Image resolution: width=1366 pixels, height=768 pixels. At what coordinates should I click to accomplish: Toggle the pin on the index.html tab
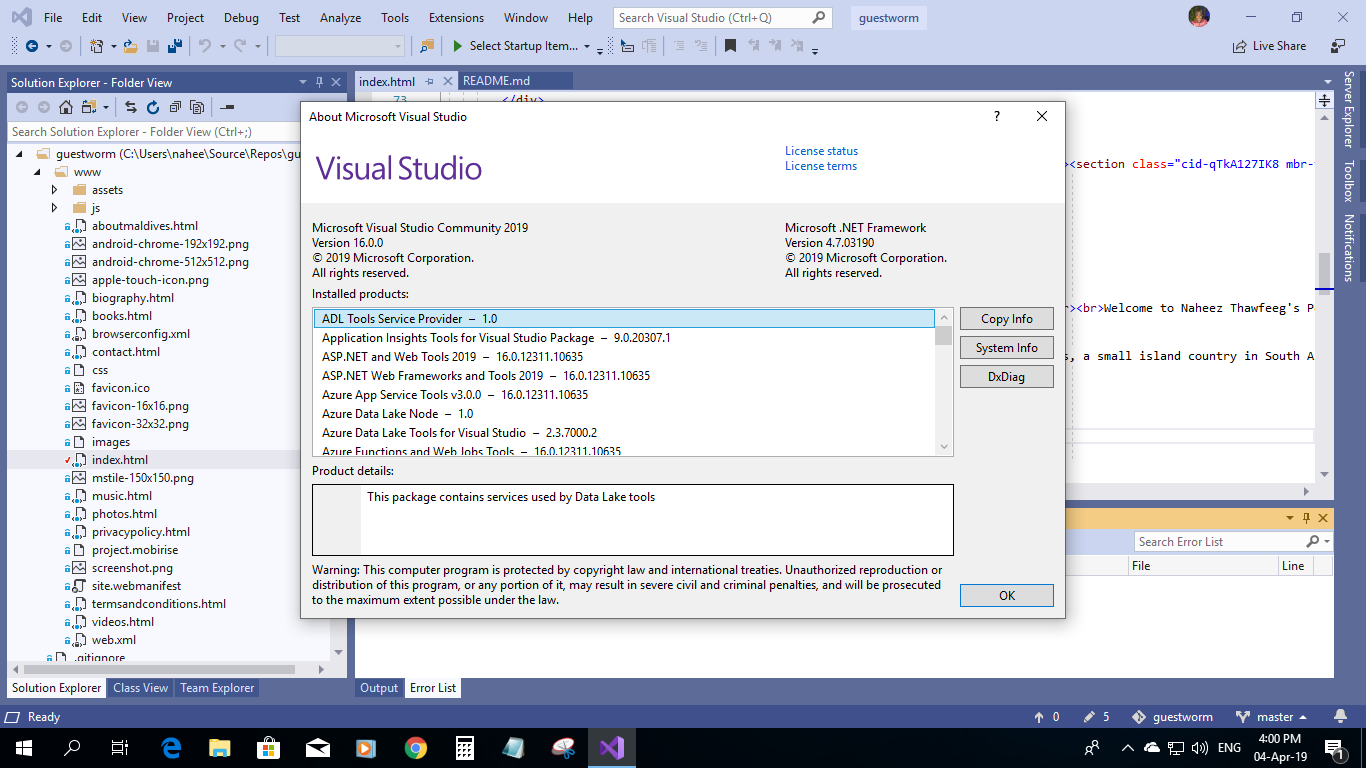coord(429,81)
